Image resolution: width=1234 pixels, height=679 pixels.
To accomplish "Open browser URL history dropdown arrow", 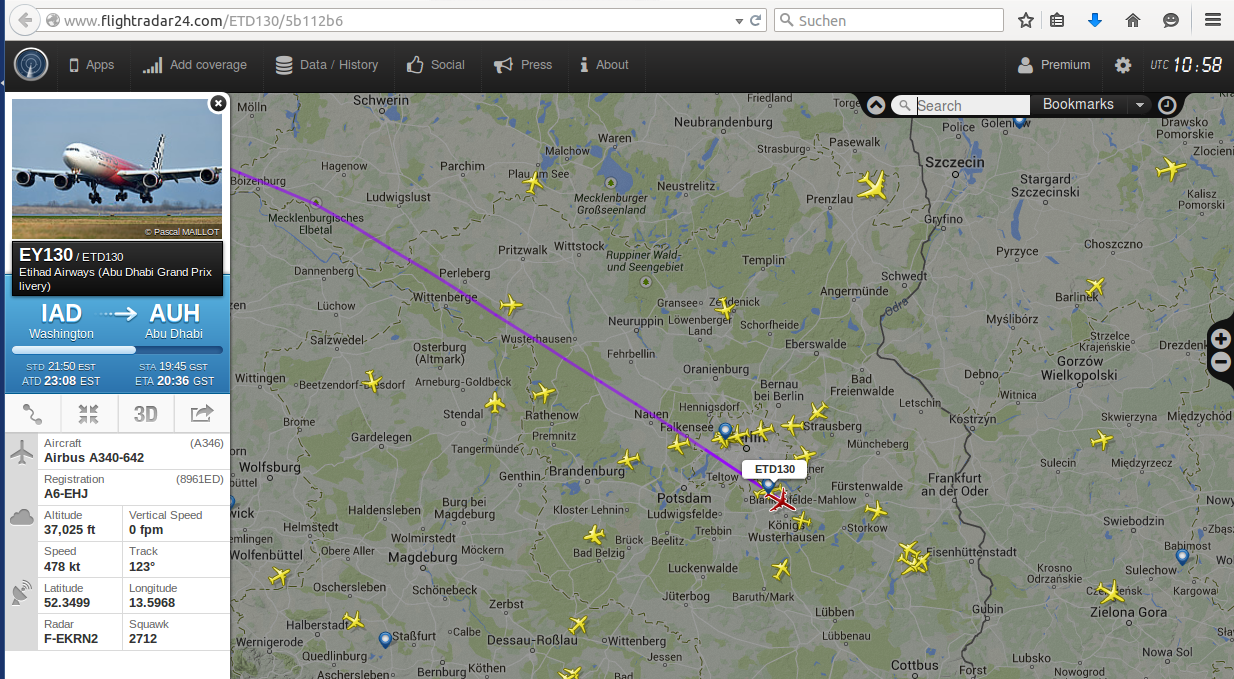I will click(740, 20).
